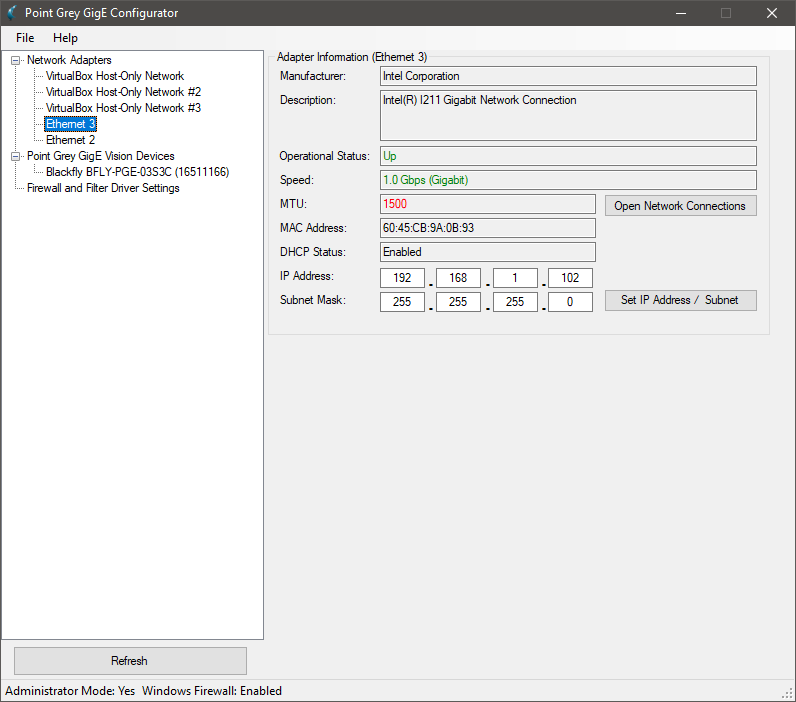Select the Ethernet 3 adapter
The width and height of the screenshot is (796, 702).
pyautogui.click(x=71, y=124)
